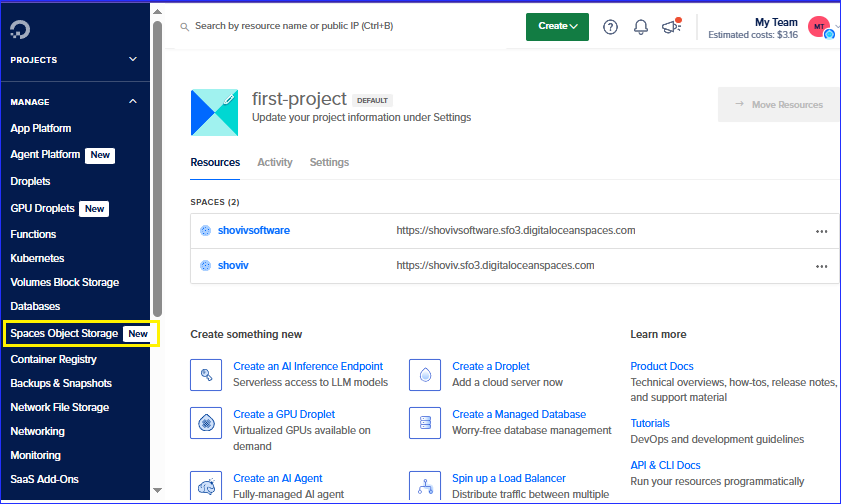841x504 pixels.
Task: Switch to the Settings tab
Action: click(x=329, y=162)
